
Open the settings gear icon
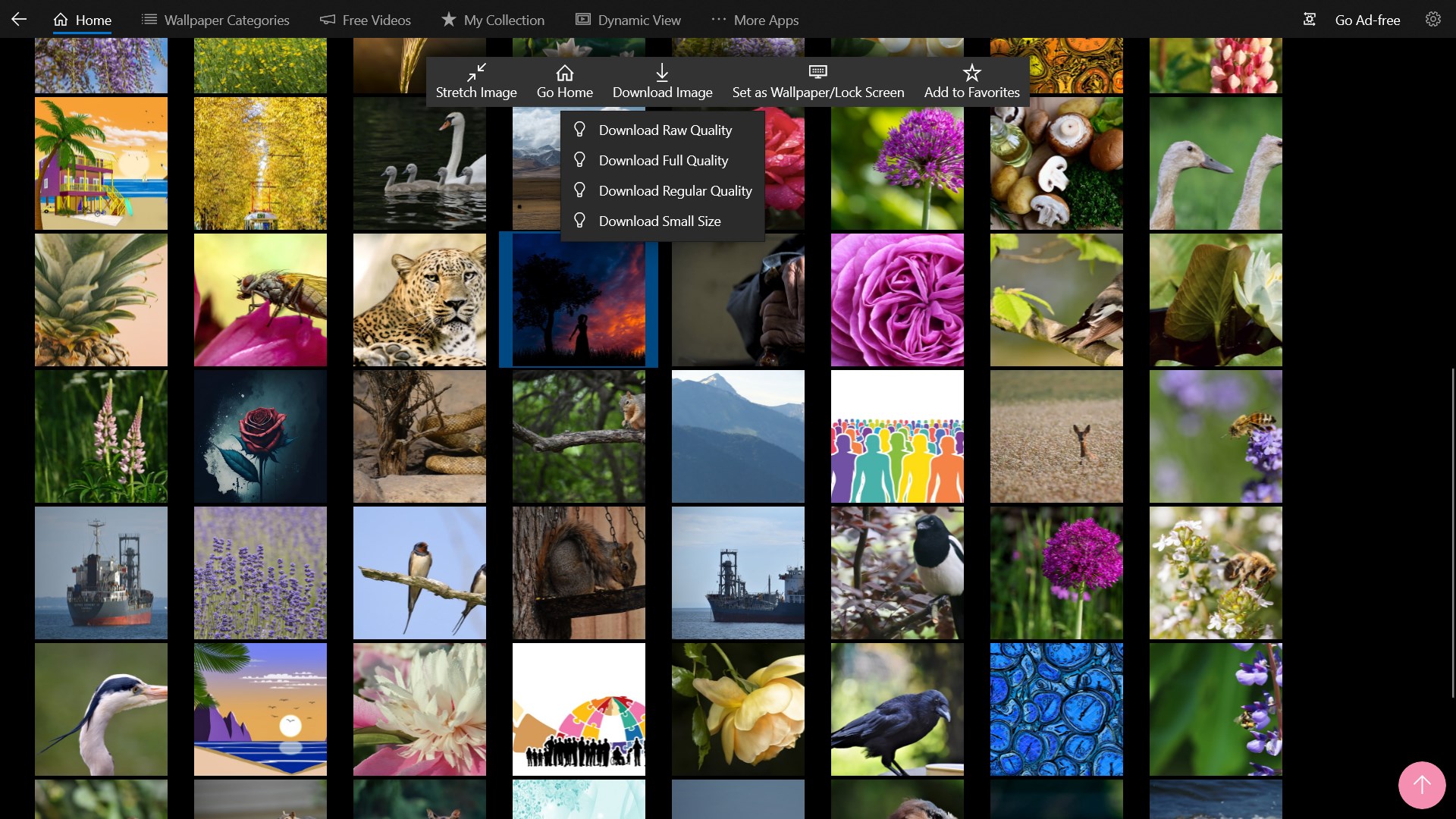1432,20
